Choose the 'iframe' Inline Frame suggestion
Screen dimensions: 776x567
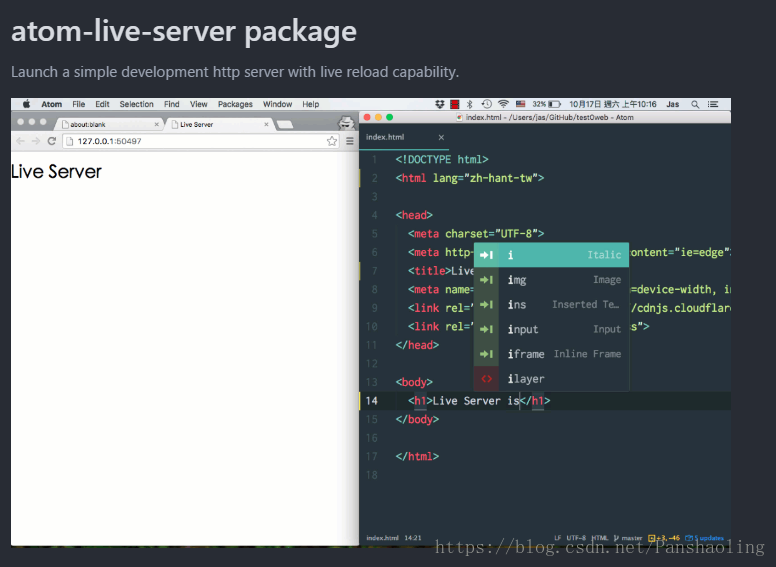551,354
